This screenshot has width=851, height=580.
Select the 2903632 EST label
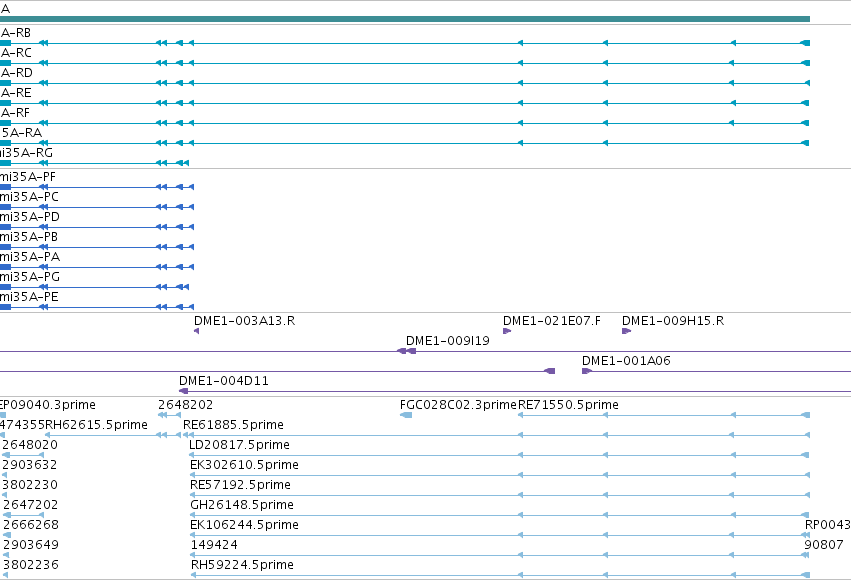click(x=30, y=465)
